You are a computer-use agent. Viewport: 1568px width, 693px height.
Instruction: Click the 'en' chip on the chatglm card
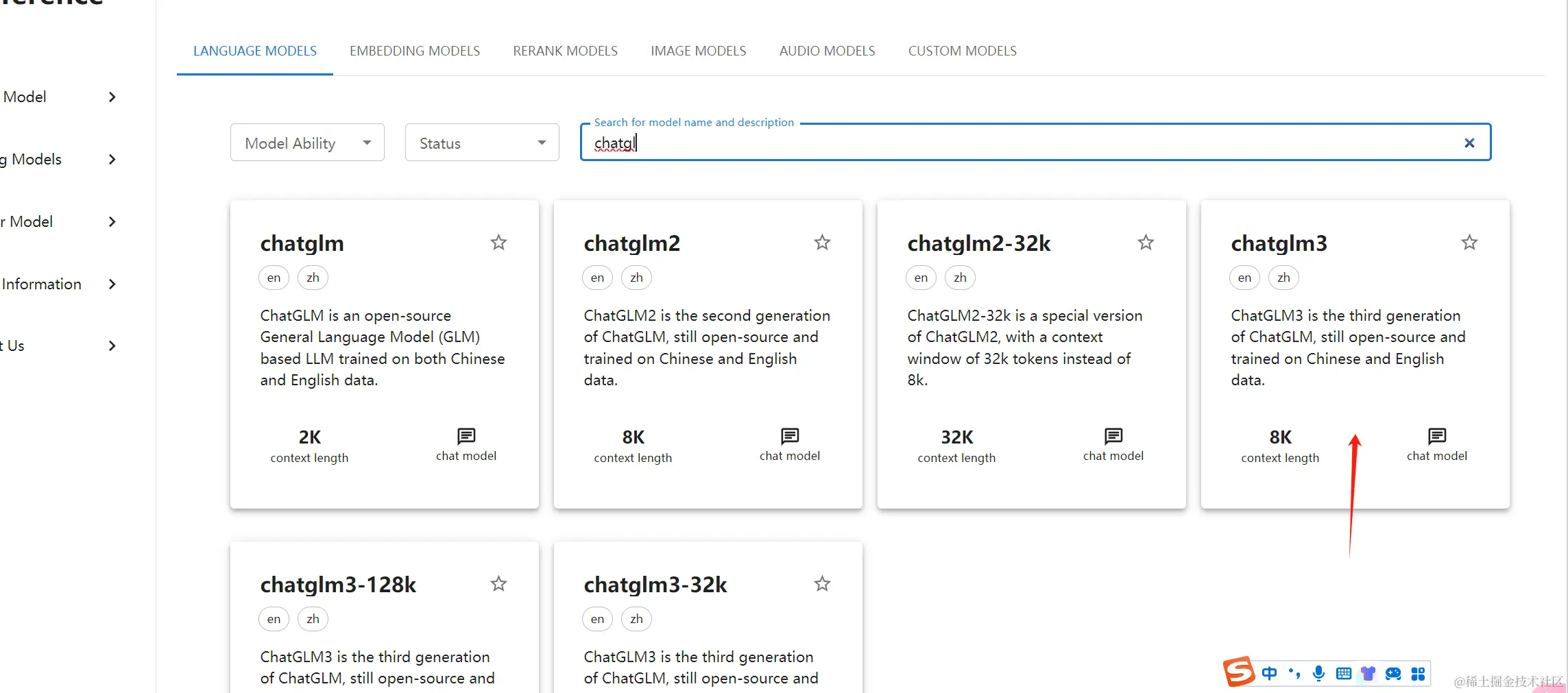pyautogui.click(x=274, y=278)
